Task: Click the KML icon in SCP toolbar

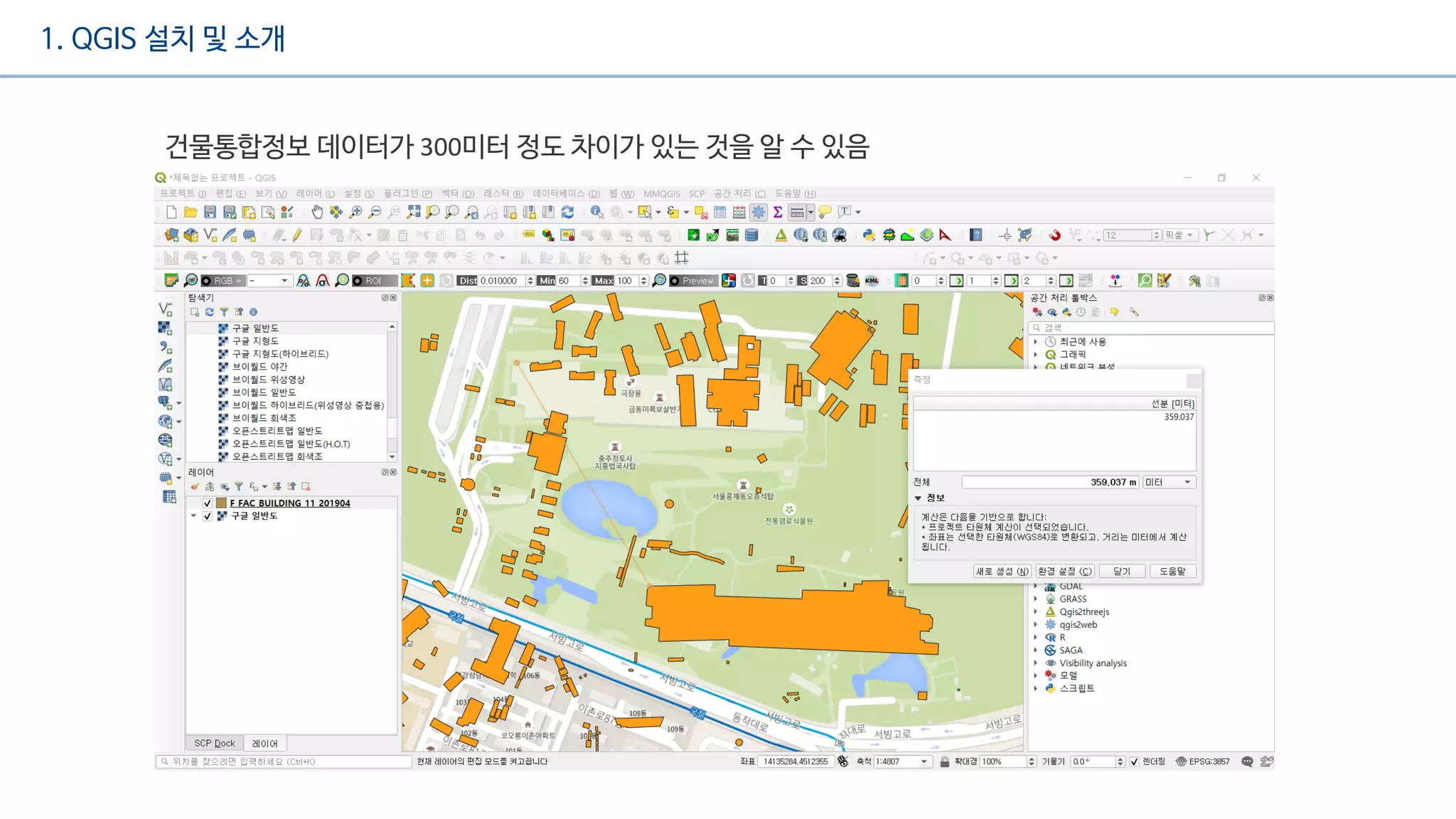Action: click(872, 281)
